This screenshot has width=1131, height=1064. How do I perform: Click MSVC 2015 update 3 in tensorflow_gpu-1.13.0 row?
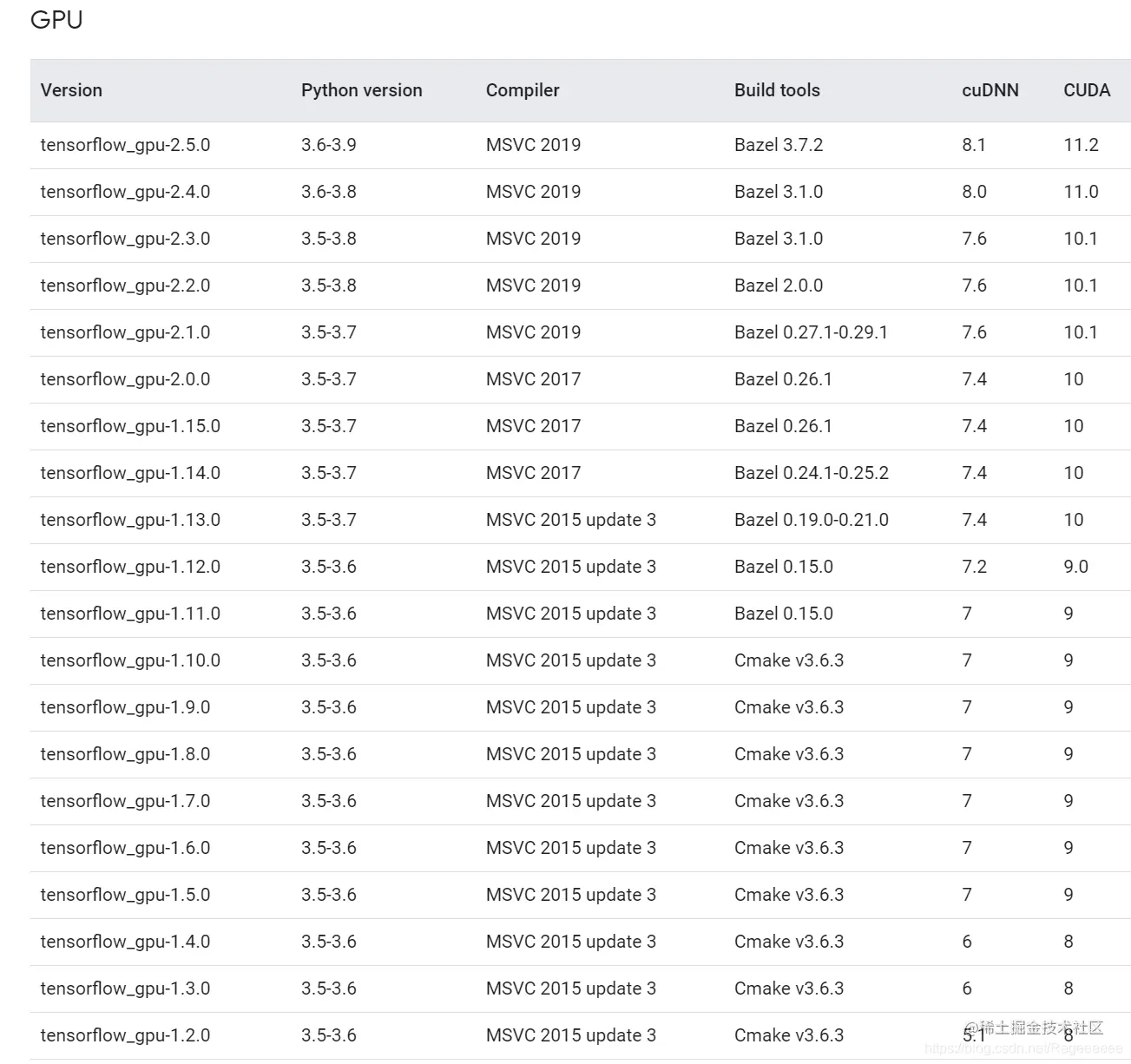point(571,520)
